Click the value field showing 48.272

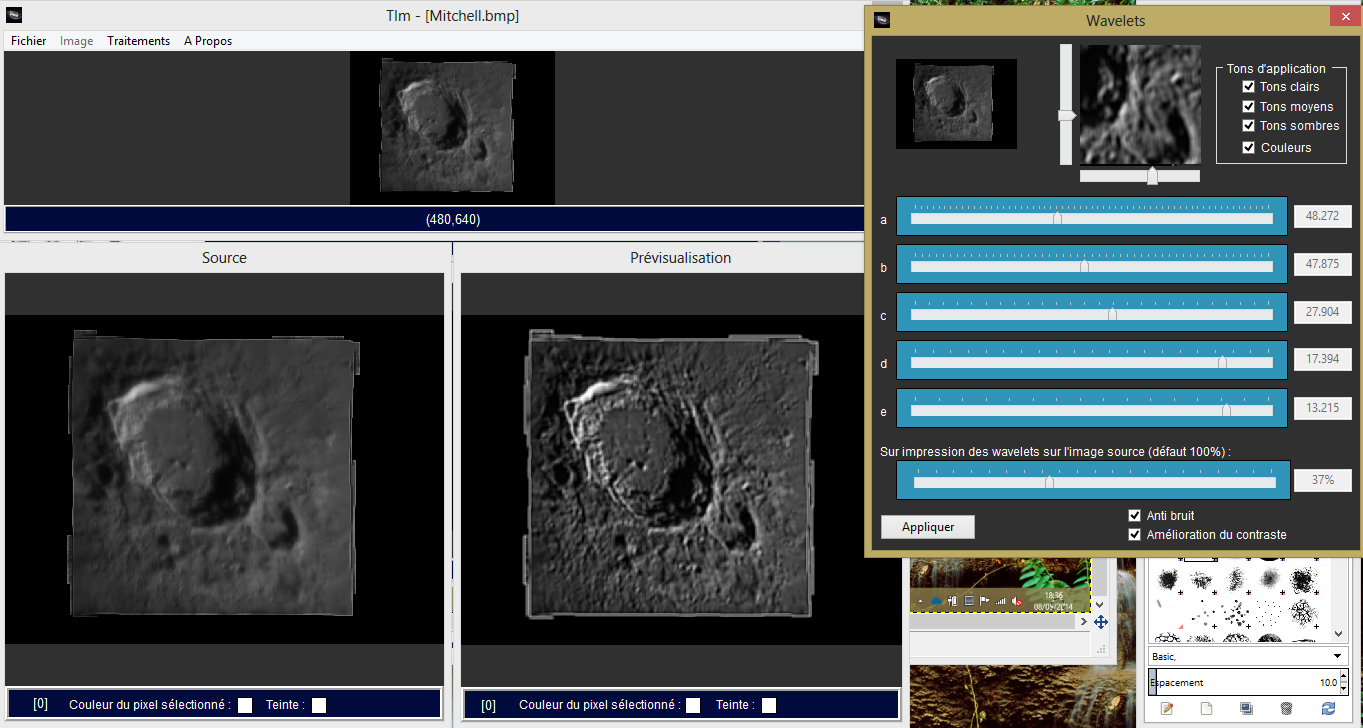(1322, 216)
